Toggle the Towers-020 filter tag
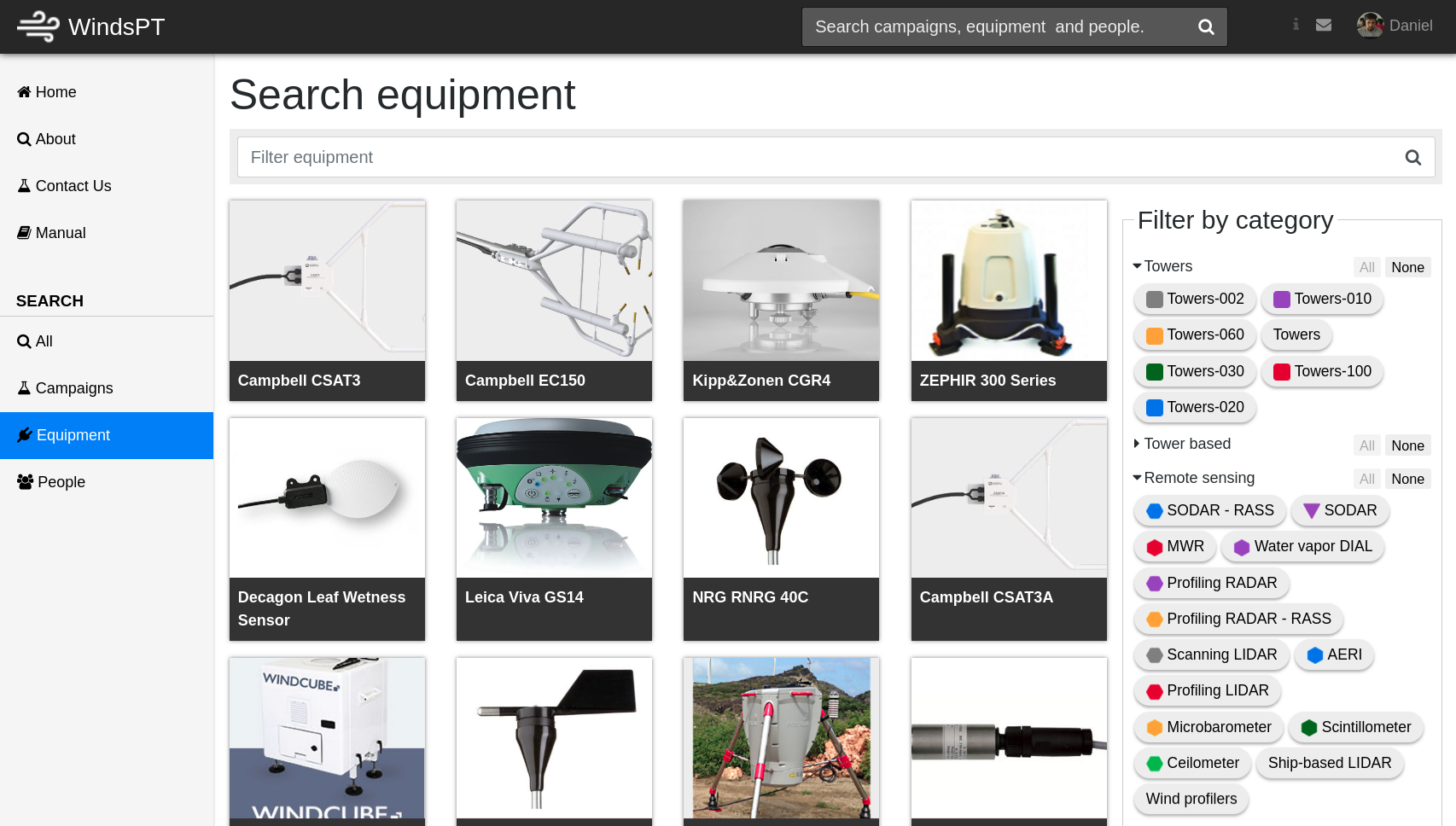The image size is (1456, 826). (x=1195, y=407)
